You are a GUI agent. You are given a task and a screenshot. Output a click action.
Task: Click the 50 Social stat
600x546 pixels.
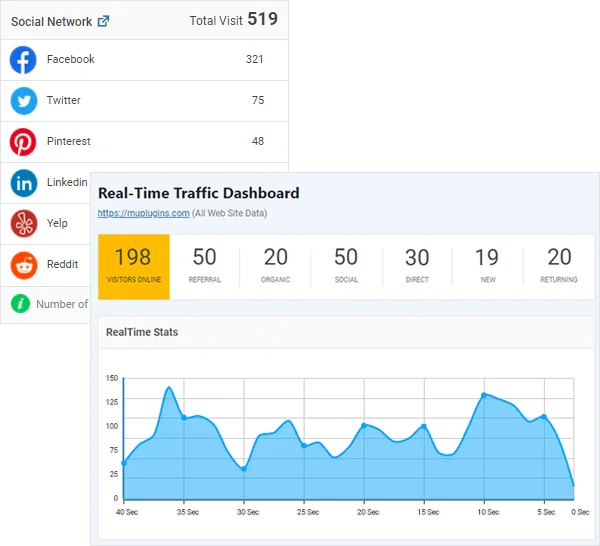coord(346,266)
